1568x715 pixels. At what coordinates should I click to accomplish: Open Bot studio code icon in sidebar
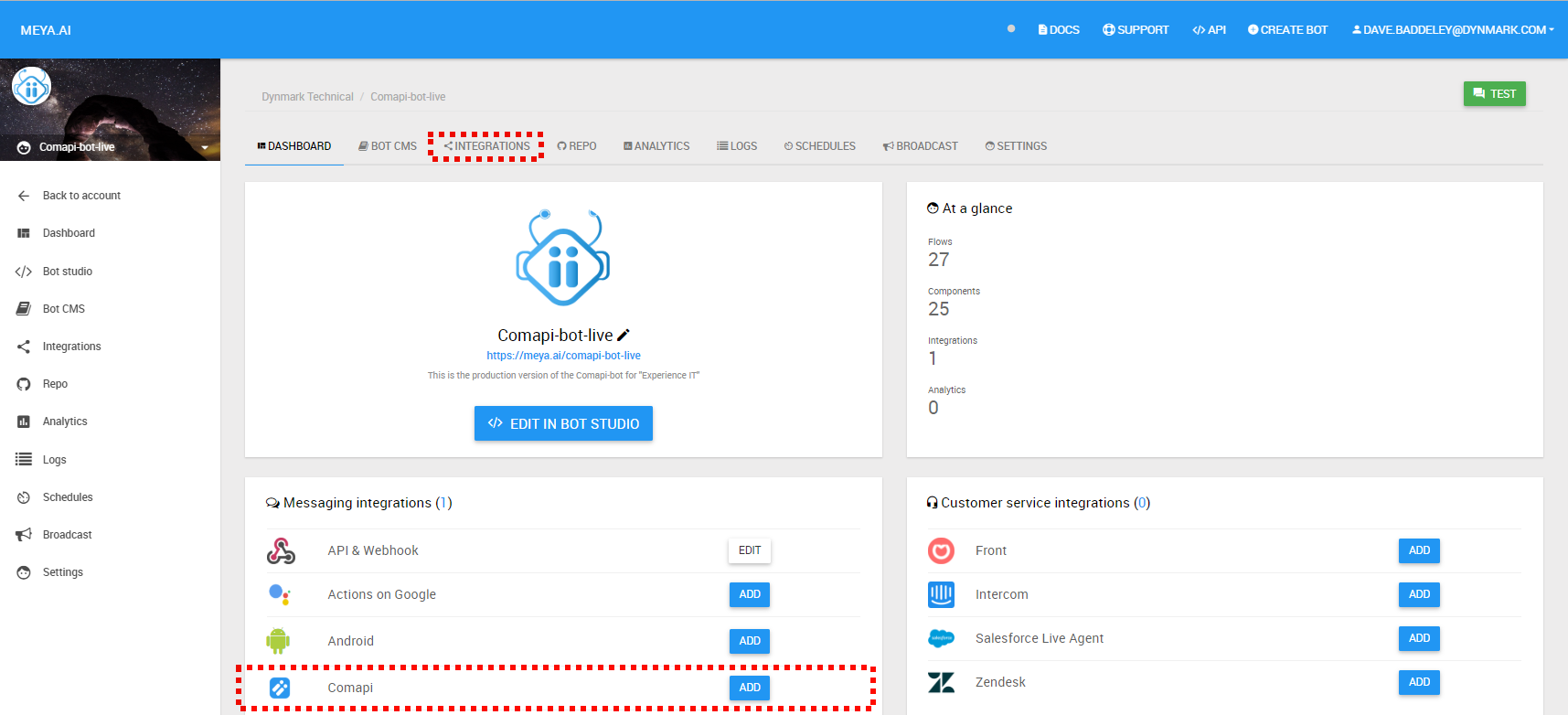(24, 272)
